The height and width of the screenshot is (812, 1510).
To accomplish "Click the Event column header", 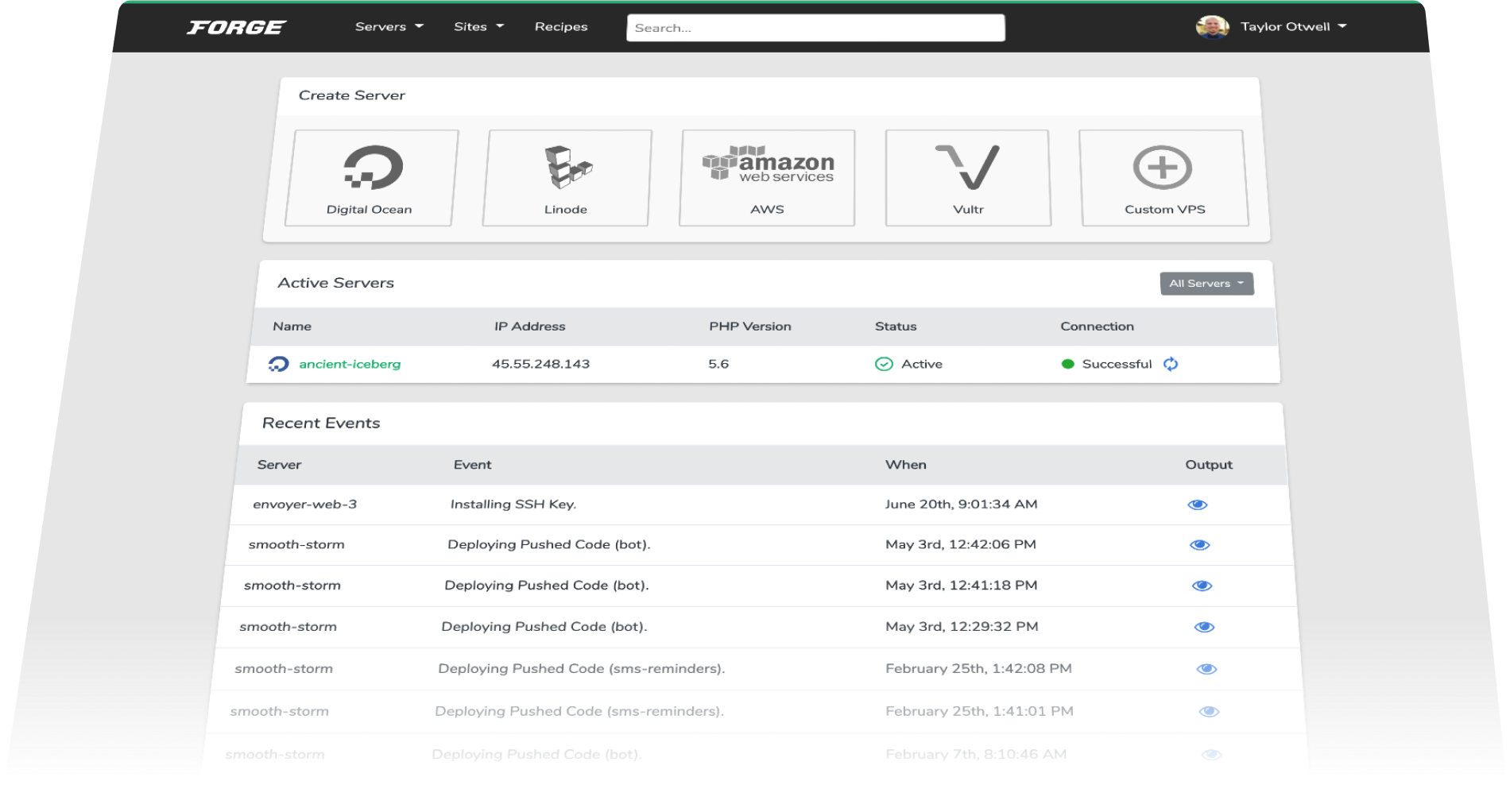I will (x=473, y=465).
